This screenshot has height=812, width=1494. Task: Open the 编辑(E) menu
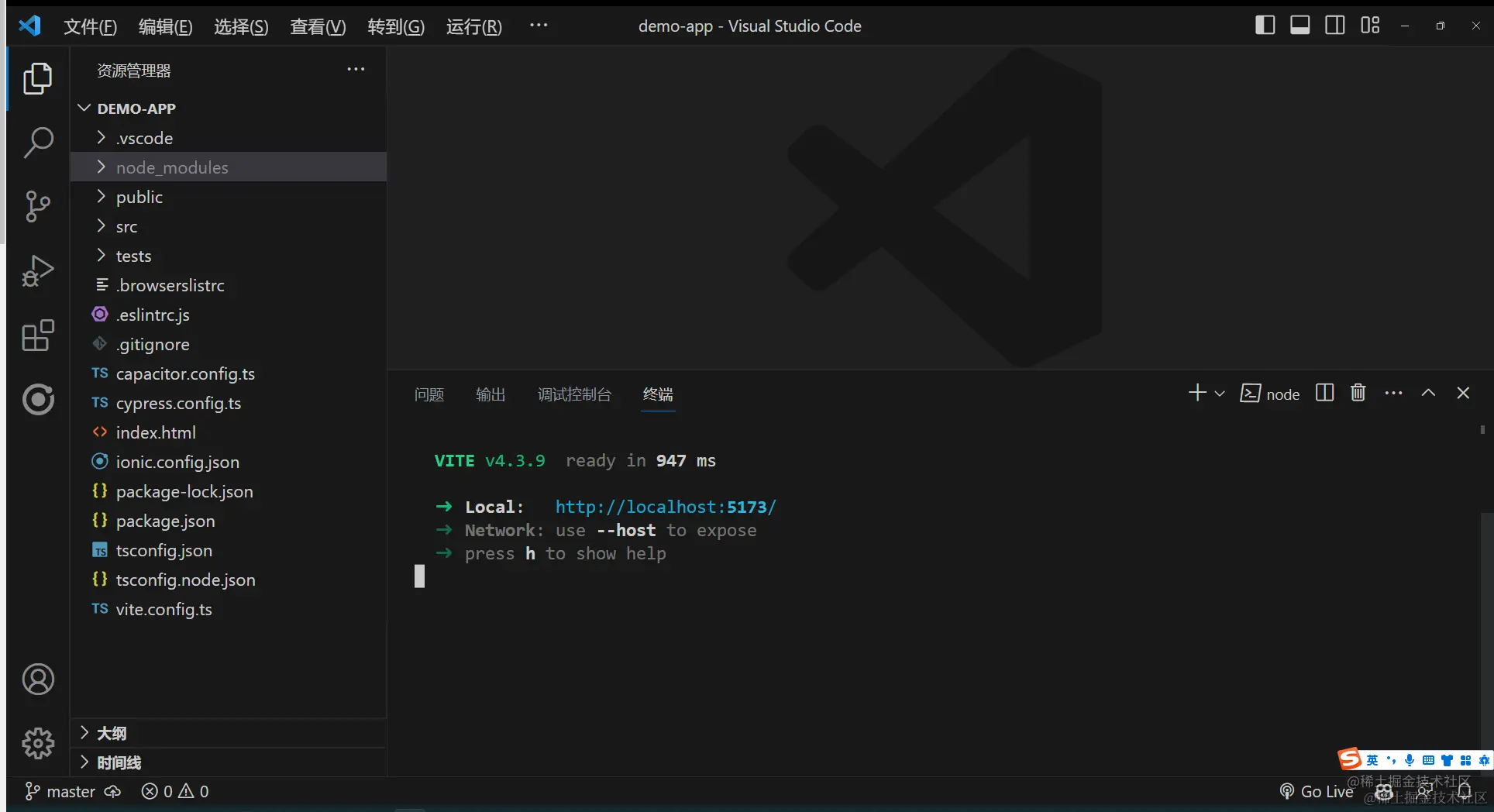pos(165,26)
